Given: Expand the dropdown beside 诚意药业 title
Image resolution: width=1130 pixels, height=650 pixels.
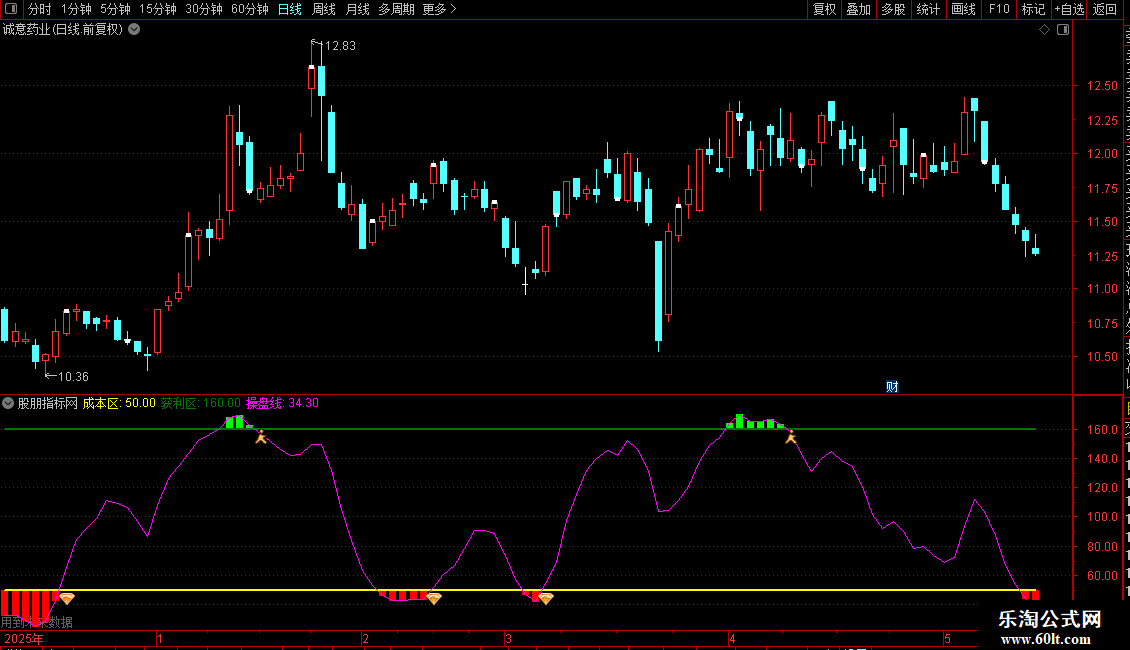Looking at the screenshot, I should pos(134,30).
